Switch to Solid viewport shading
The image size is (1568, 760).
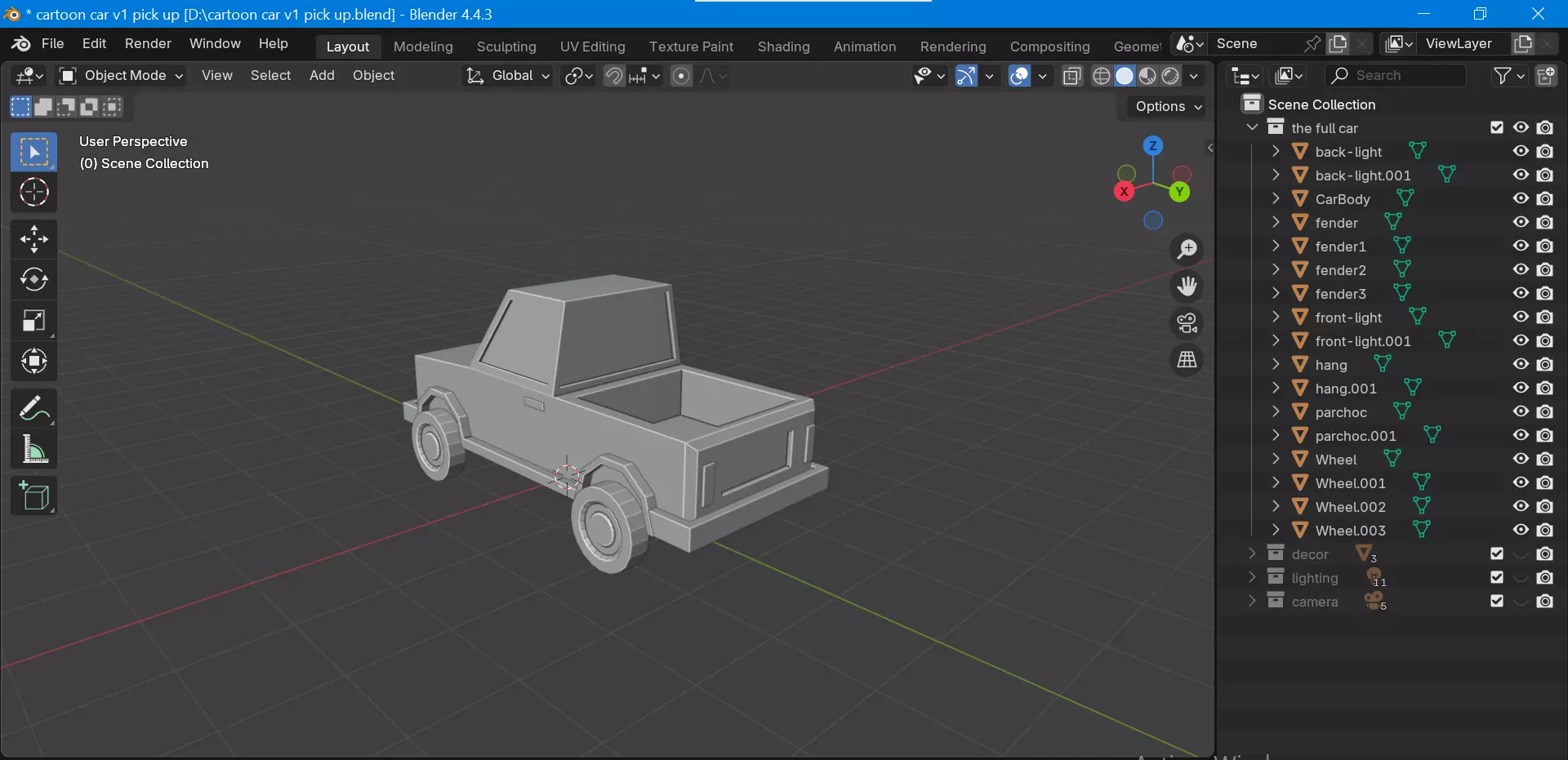click(x=1125, y=76)
